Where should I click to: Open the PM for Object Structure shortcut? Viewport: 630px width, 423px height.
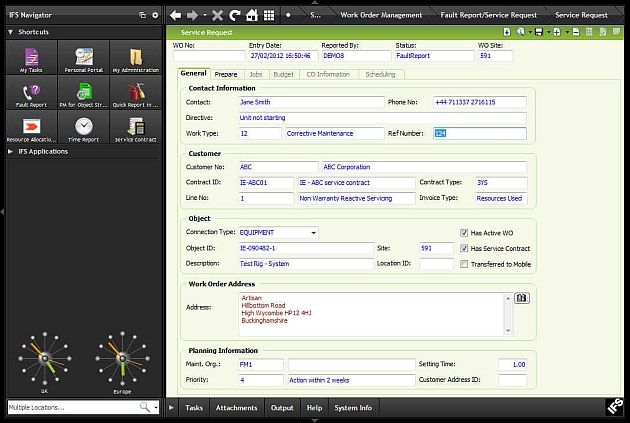[84, 92]
